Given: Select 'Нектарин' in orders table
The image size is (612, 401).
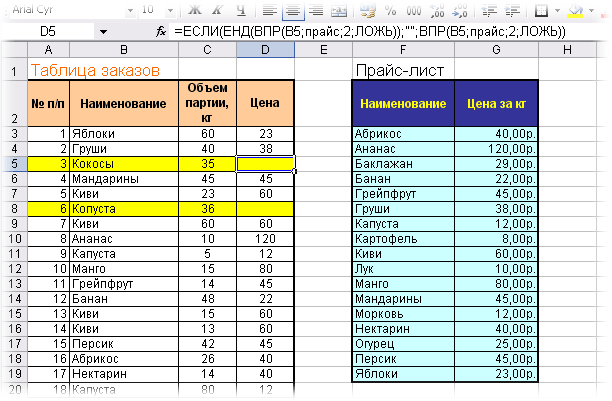Looking at the screenshot, I should click(x=124, y=374).
